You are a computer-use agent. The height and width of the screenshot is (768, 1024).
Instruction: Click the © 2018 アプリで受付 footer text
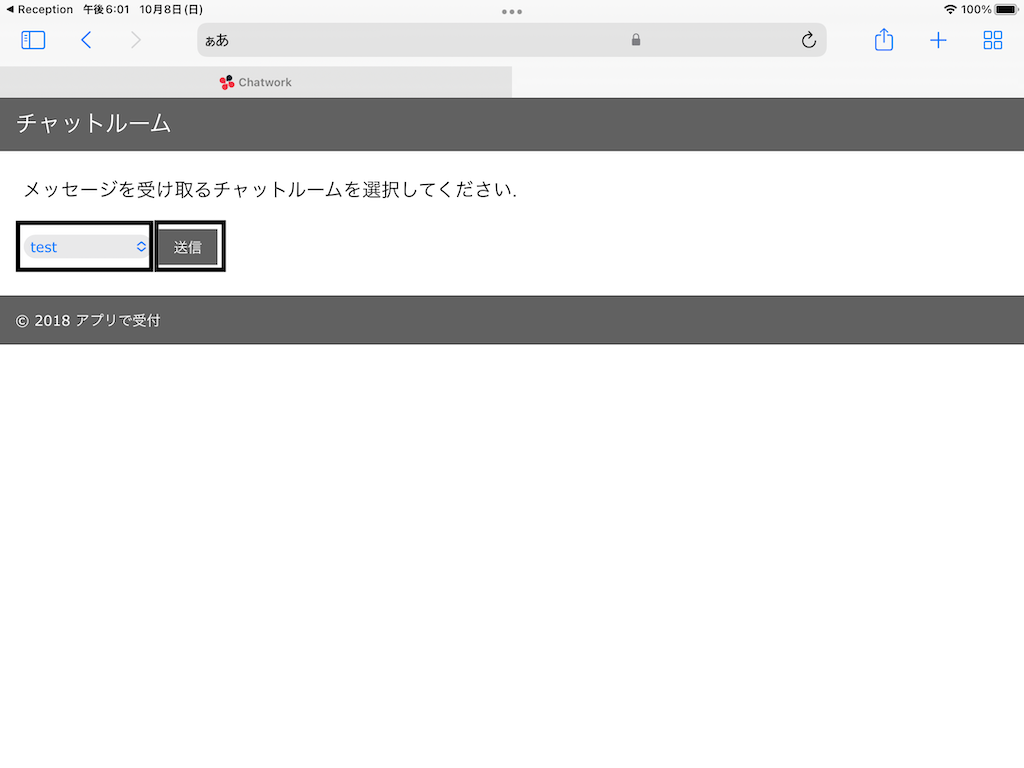click(88, 320)
